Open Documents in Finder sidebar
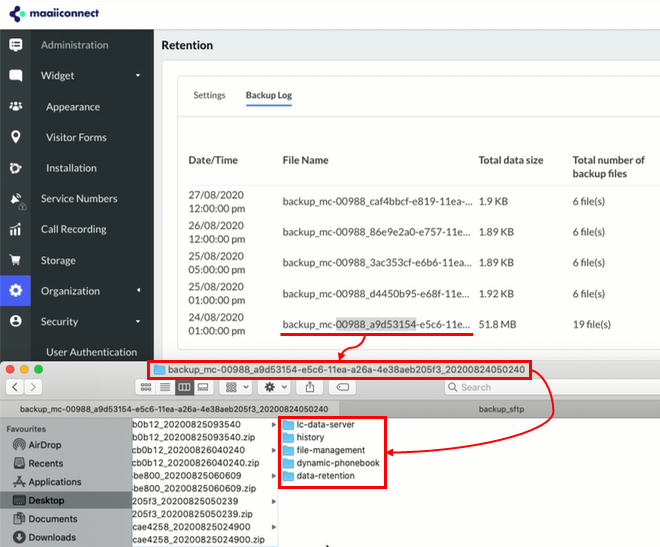660x547 pixels. click(x=45, y=518)
